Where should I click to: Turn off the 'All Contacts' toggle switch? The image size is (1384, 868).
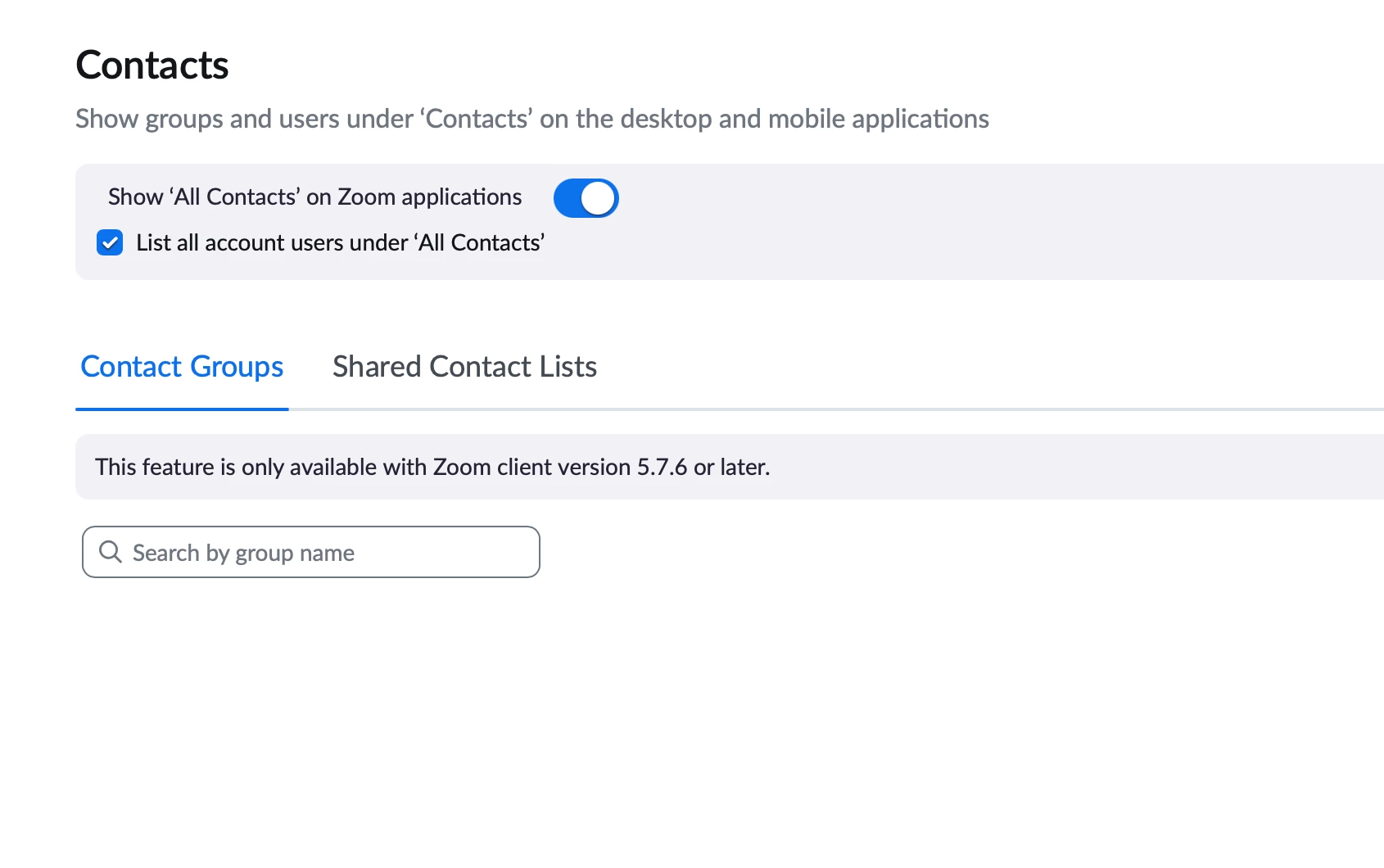coord(586,198)
